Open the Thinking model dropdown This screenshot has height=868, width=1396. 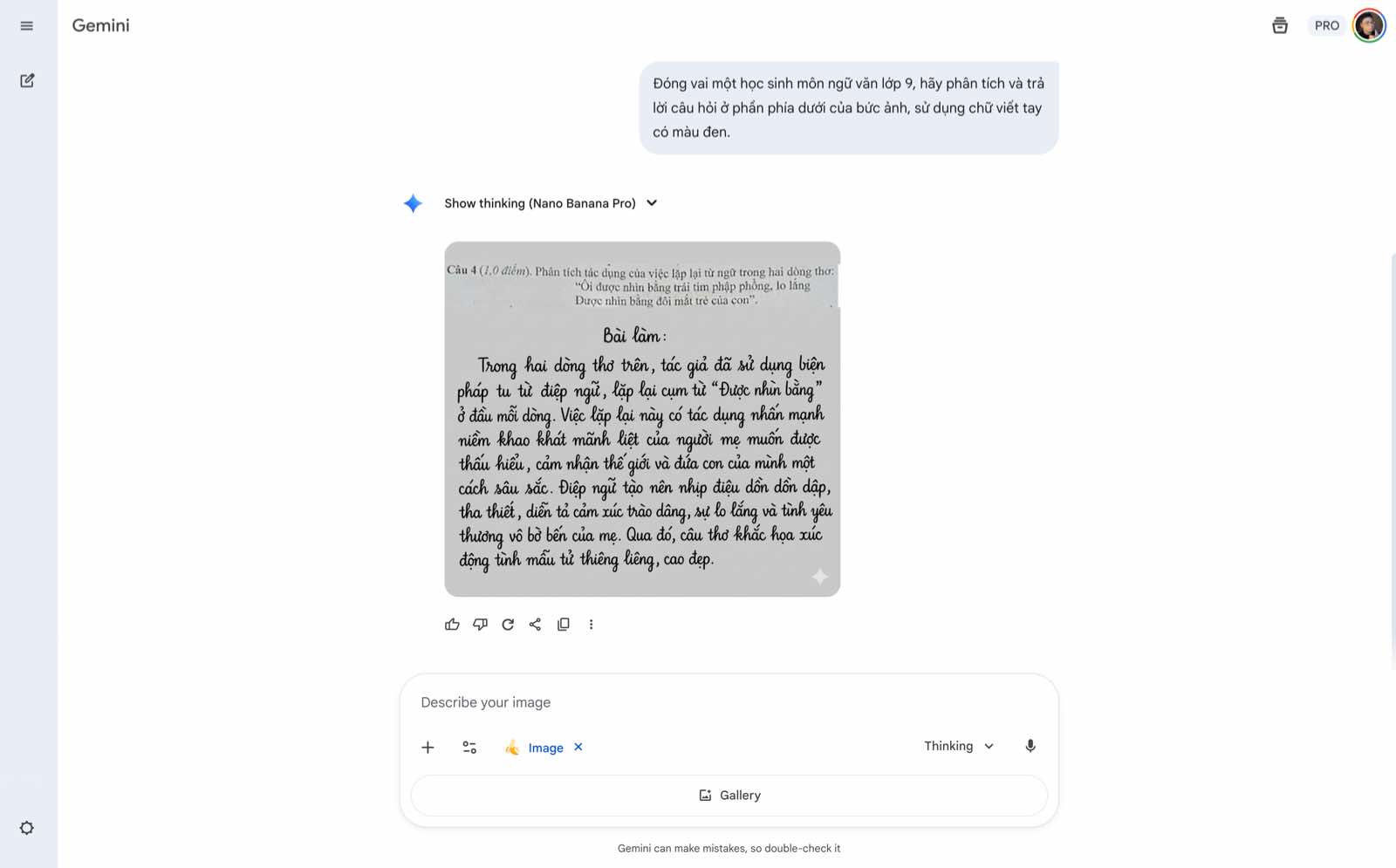[959, 746]
